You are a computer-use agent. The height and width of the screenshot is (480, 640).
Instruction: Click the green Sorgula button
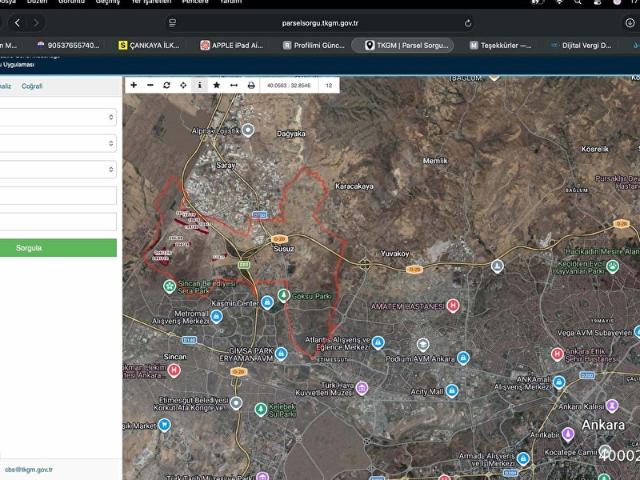tap(58, 248)
